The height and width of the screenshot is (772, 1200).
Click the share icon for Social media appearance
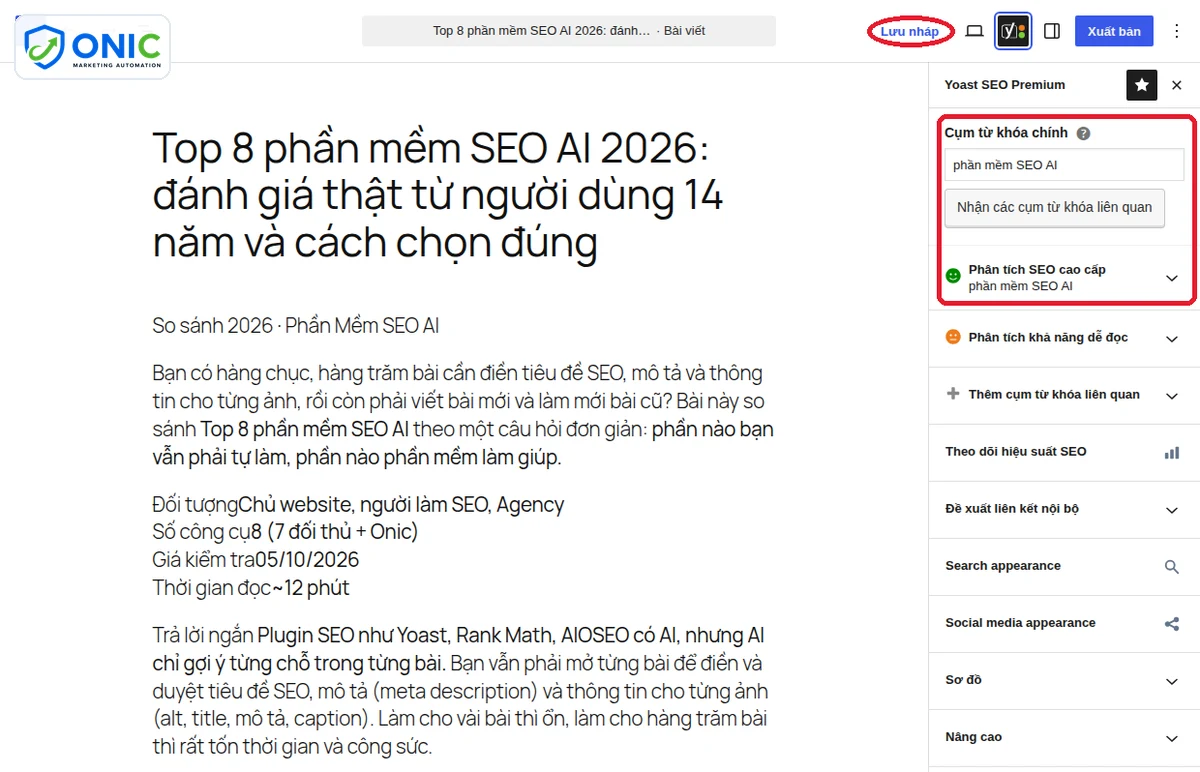tap(1172, 624)
